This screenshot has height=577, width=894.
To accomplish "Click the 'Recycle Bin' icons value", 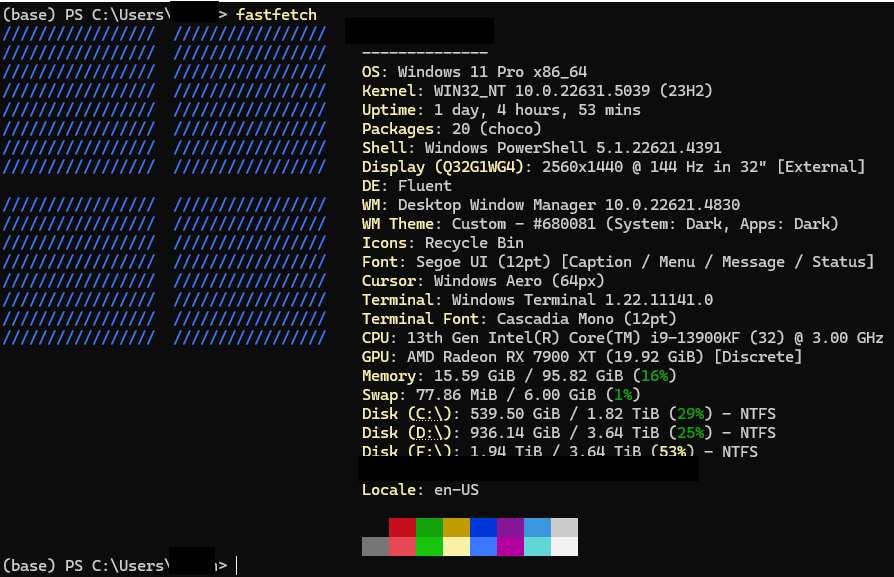I will [x=474, y=243].
